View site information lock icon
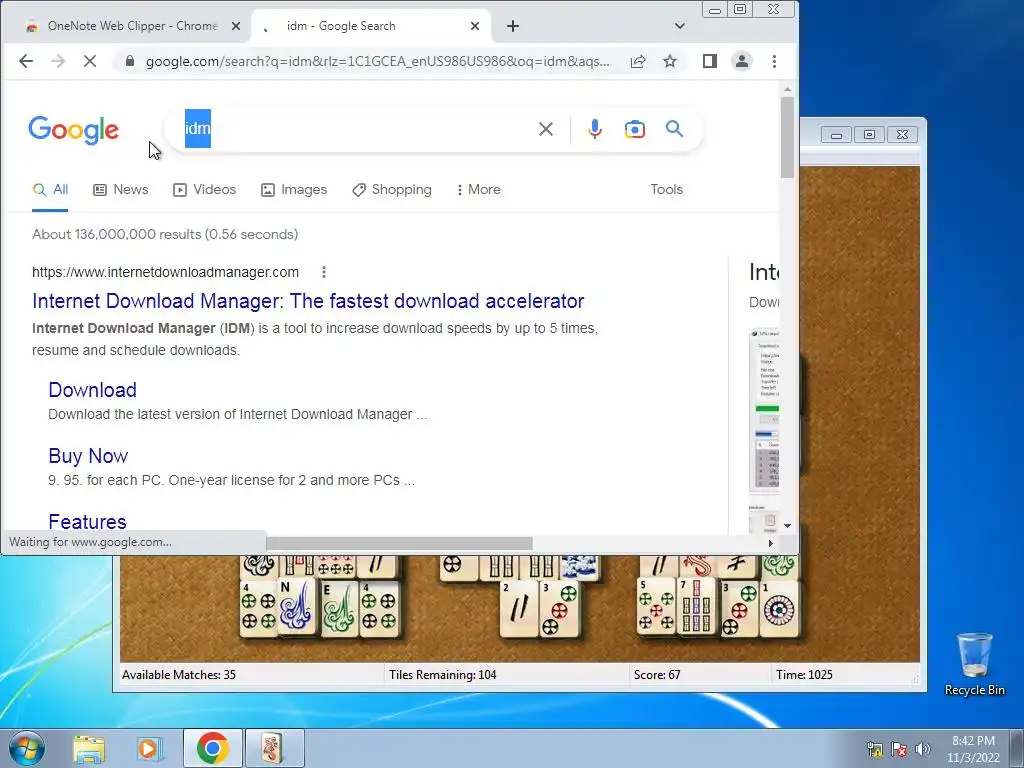1024x768 pixels. coord(130,61)
